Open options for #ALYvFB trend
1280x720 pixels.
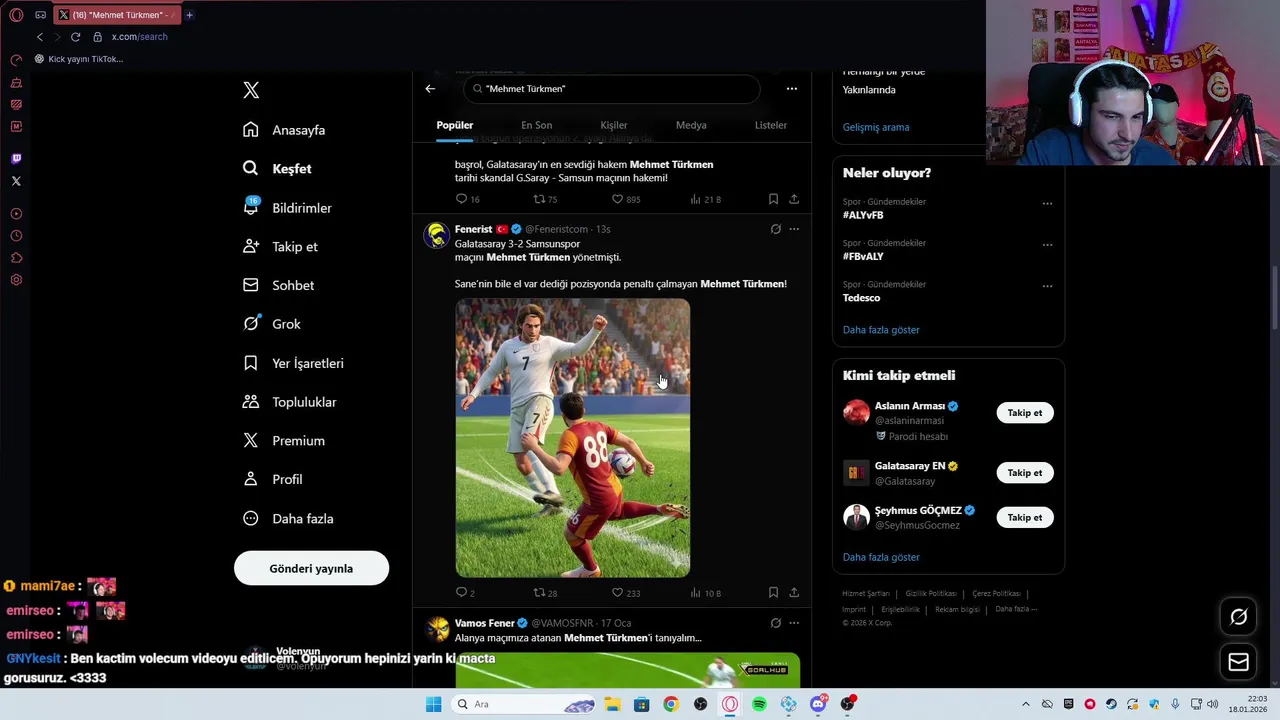(1047, 203)
